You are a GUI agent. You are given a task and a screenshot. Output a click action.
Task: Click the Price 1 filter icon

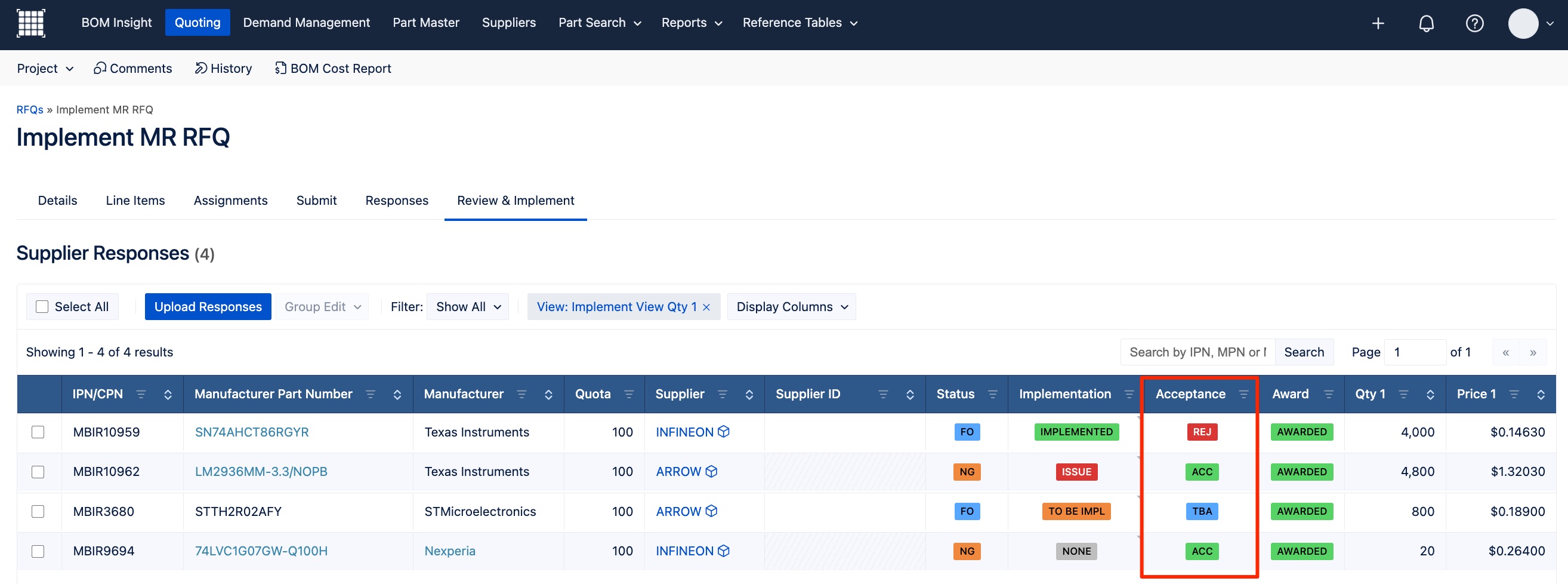coord(1514,394)
